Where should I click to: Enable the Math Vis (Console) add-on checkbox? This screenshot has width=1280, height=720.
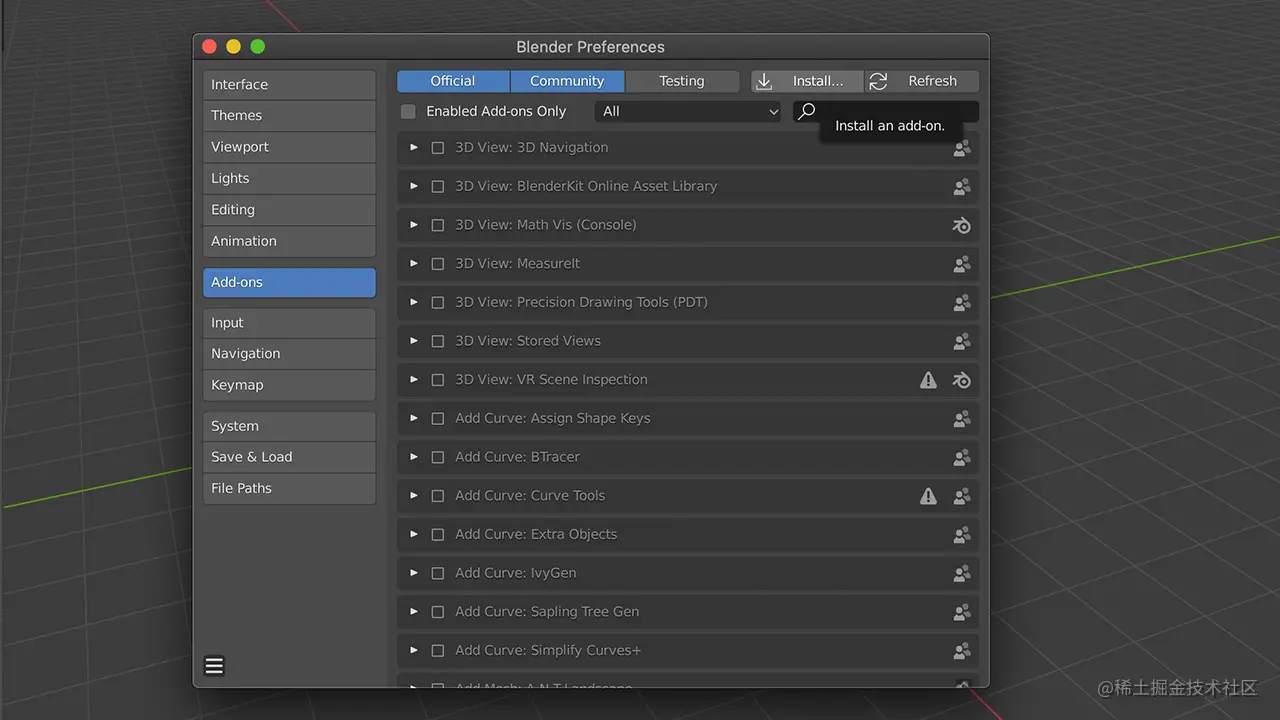point(438,225)
